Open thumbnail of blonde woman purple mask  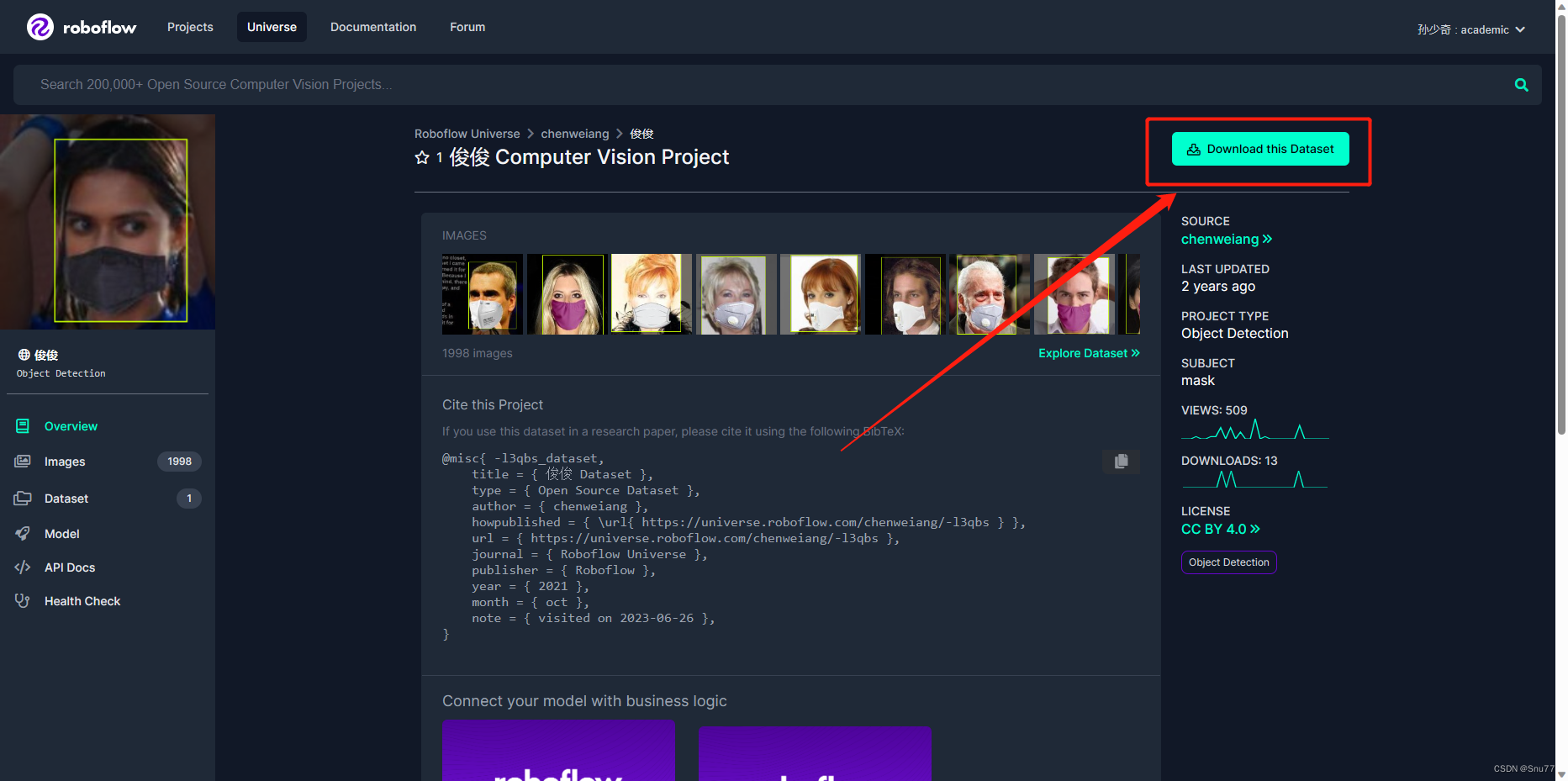tap(567, 294)
